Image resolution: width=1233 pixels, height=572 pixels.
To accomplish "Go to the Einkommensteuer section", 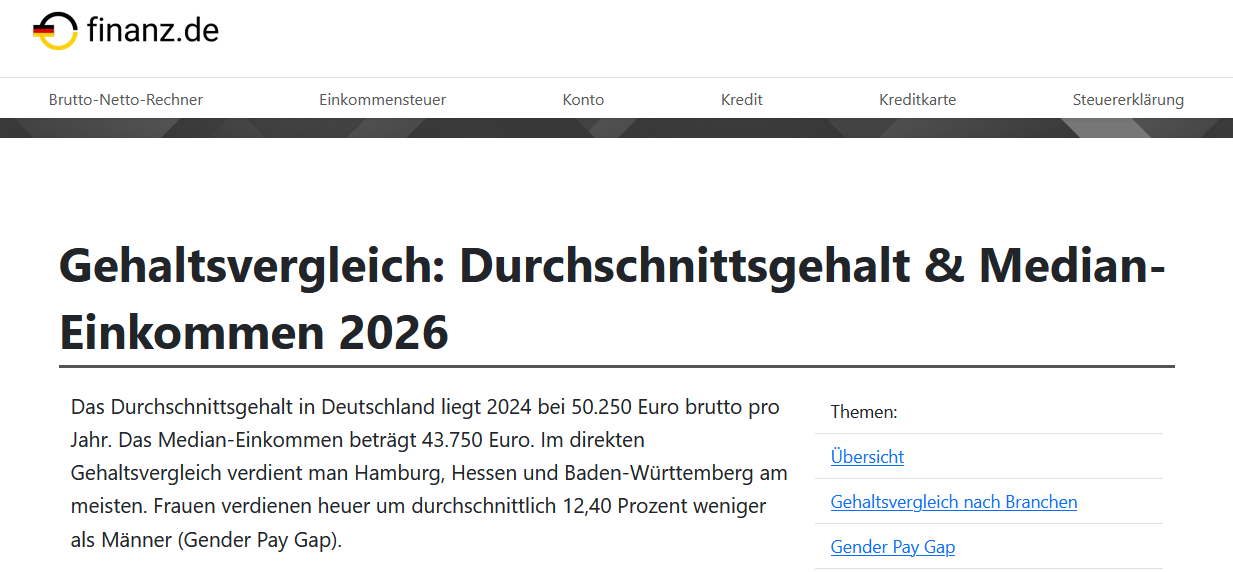I will (383, 99).
